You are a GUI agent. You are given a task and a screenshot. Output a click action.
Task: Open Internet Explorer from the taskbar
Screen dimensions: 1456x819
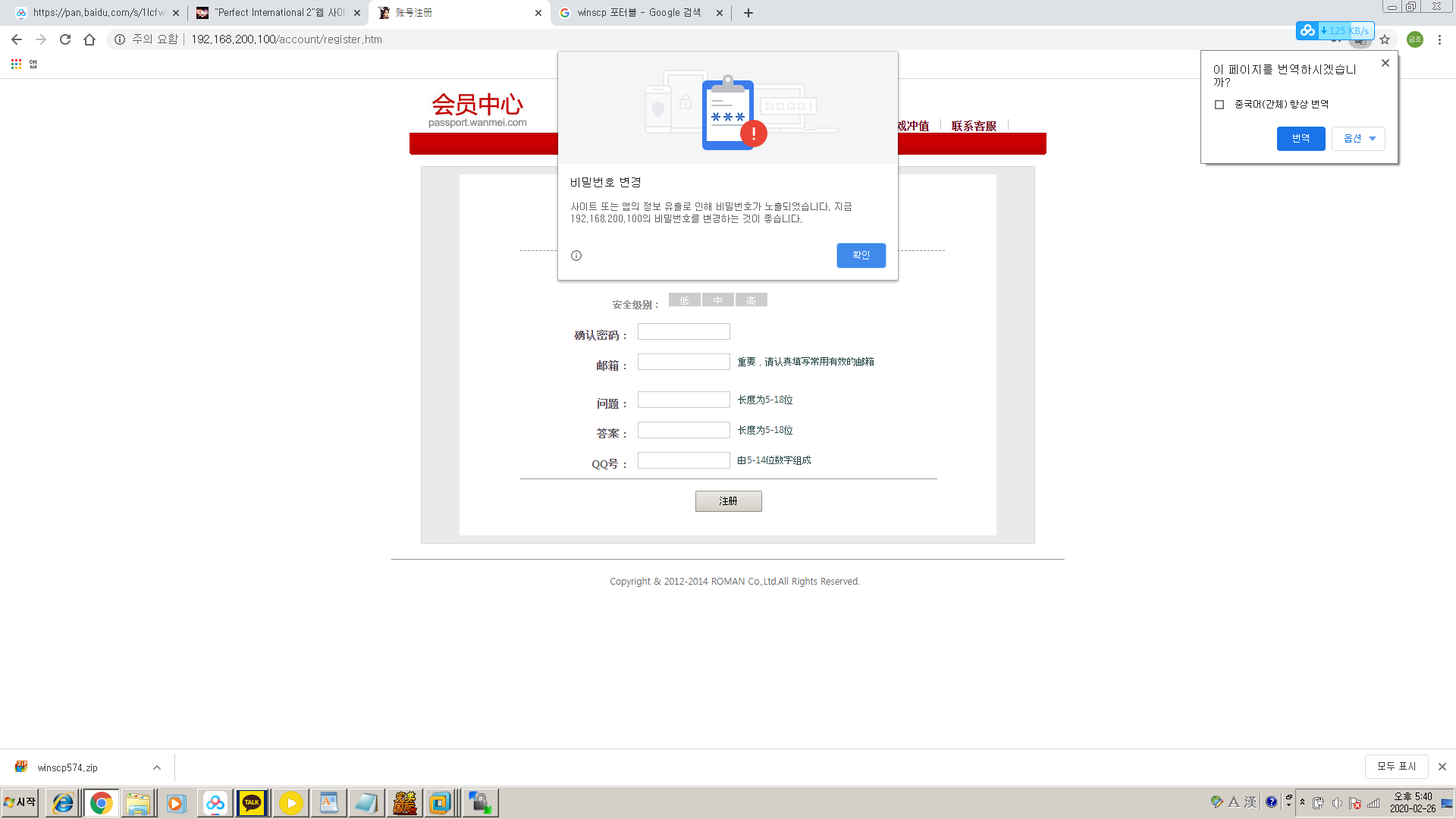pyautogui.click(x=61, y=802)
